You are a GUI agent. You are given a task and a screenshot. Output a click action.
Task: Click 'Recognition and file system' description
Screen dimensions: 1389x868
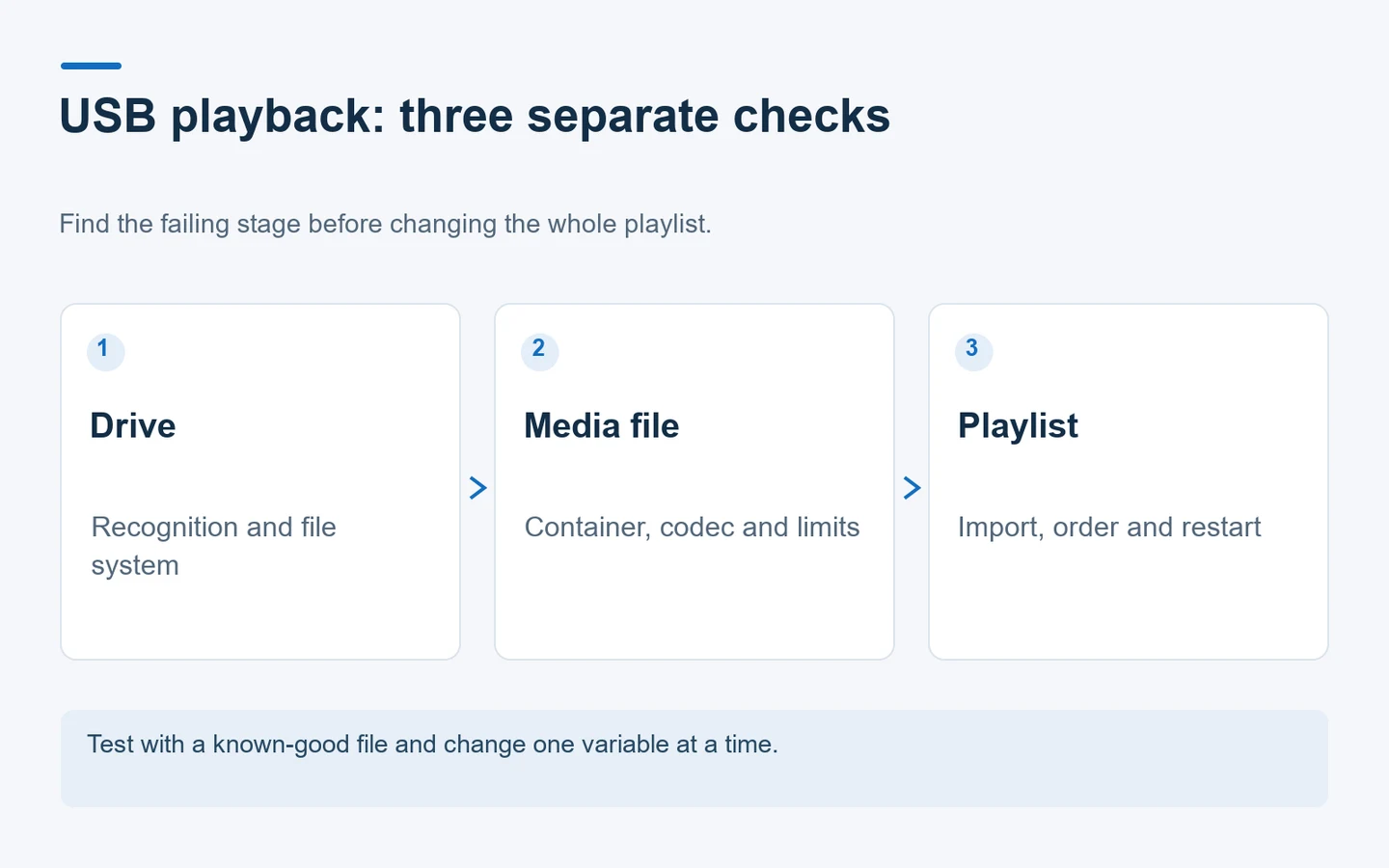[213, 546]
